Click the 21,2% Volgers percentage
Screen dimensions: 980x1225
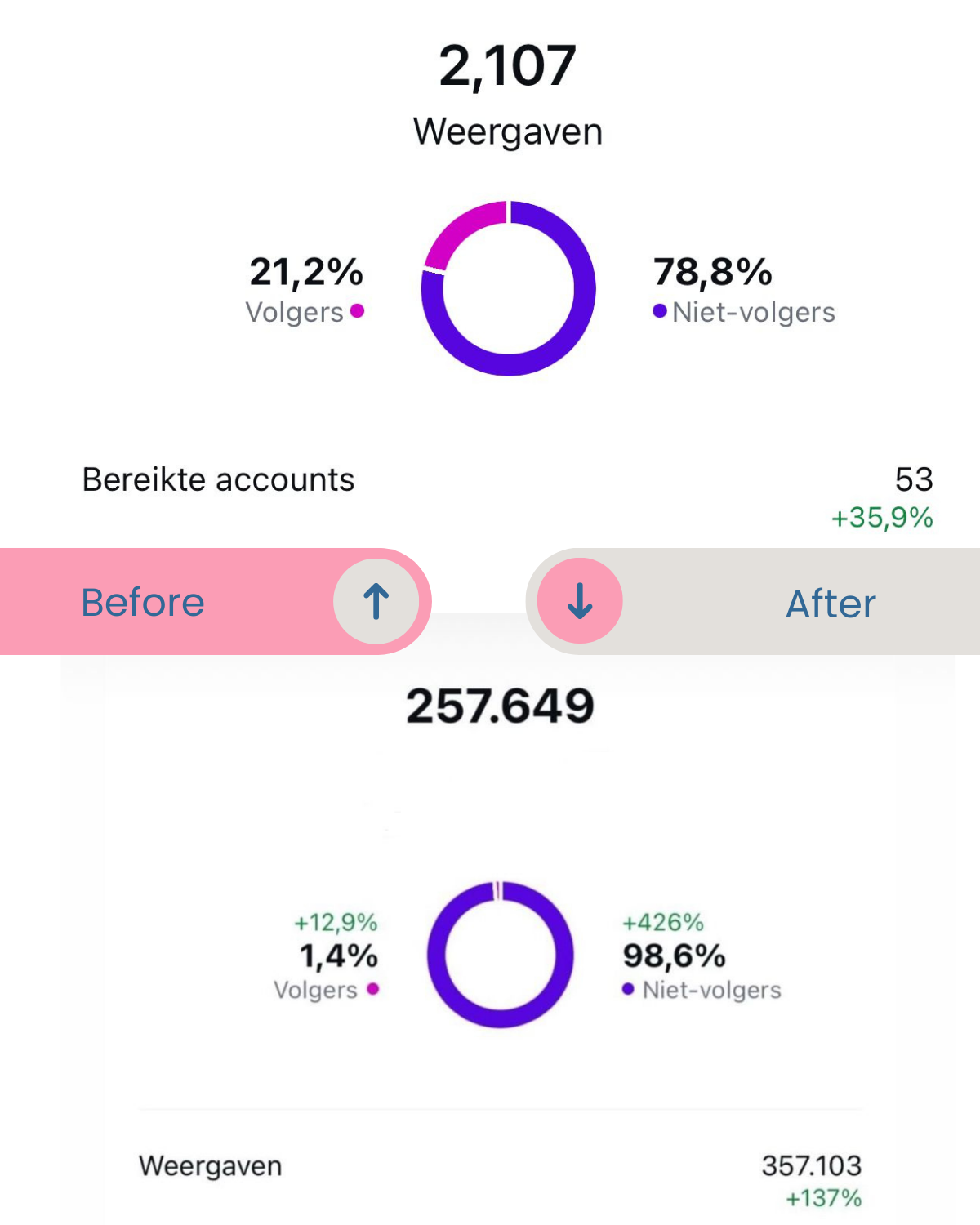pos(306,272)
